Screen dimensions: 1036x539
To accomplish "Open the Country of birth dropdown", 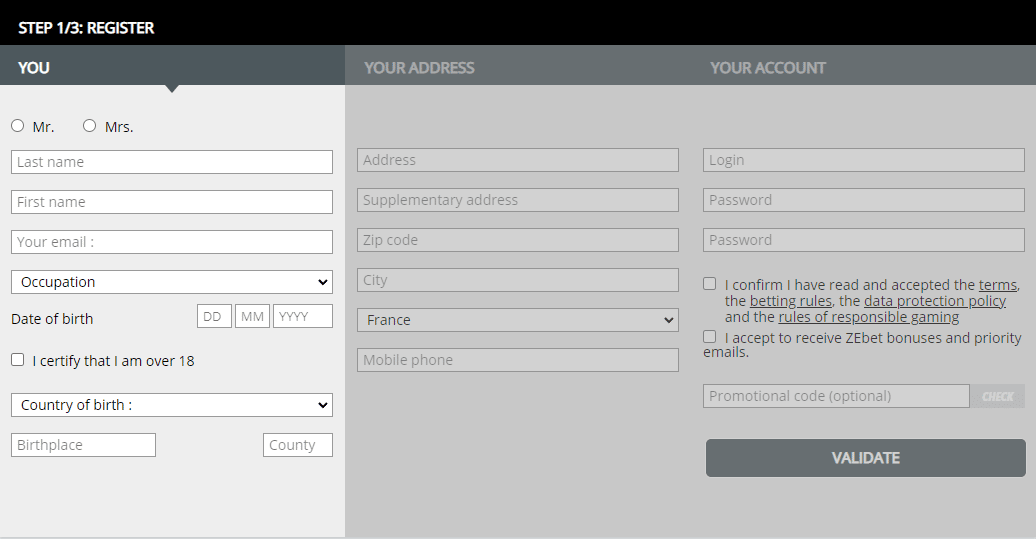I will [x=172, y=405].
